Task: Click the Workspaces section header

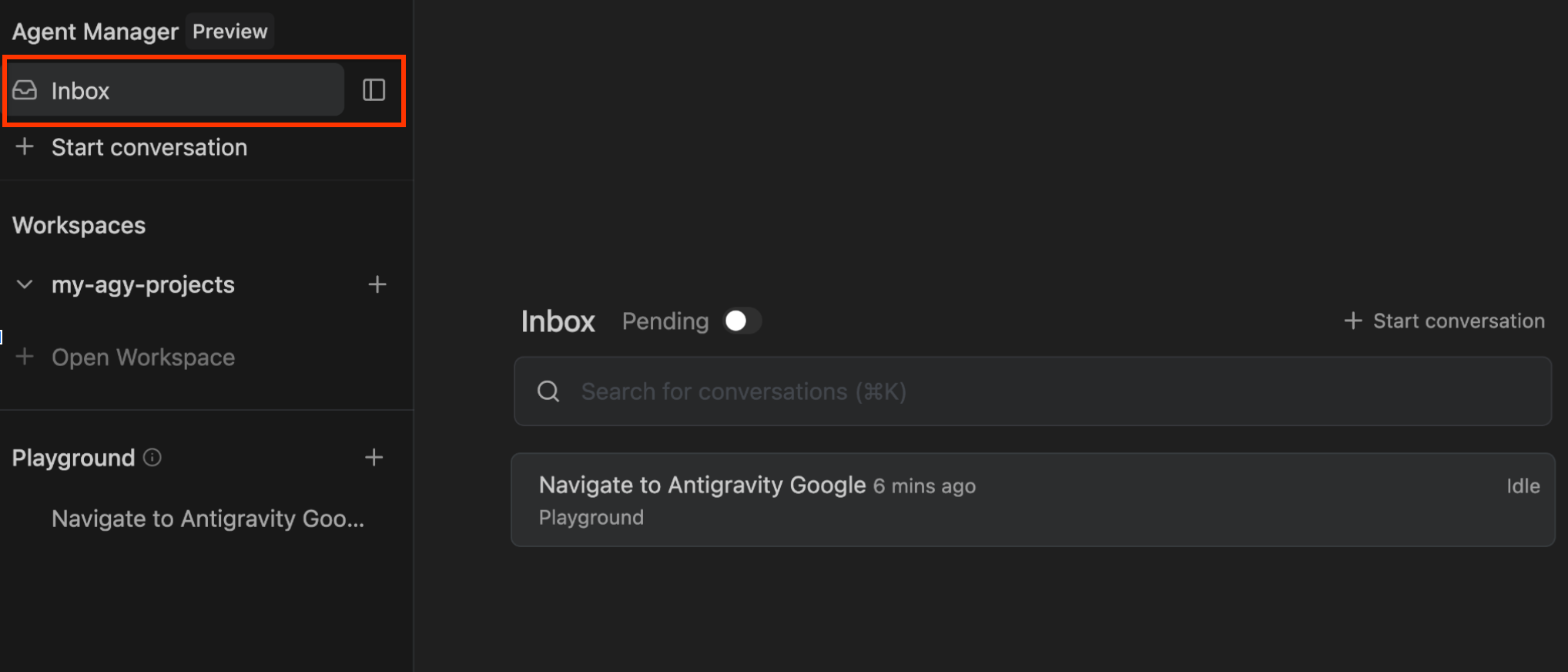Action: pyautogui.click(x=79, y=226)
